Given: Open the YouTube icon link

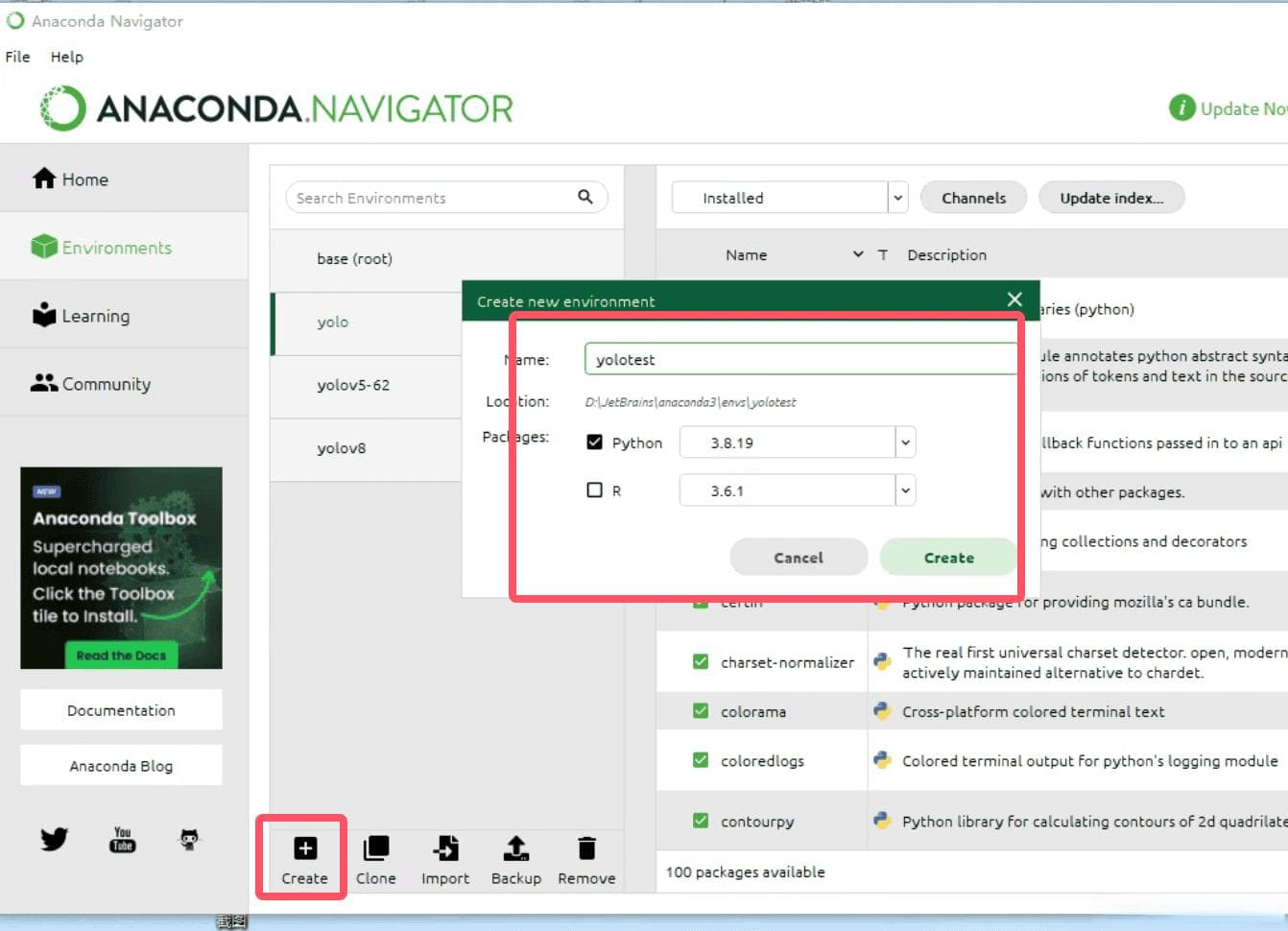Looking at the screenshot, I should [122, 840].
